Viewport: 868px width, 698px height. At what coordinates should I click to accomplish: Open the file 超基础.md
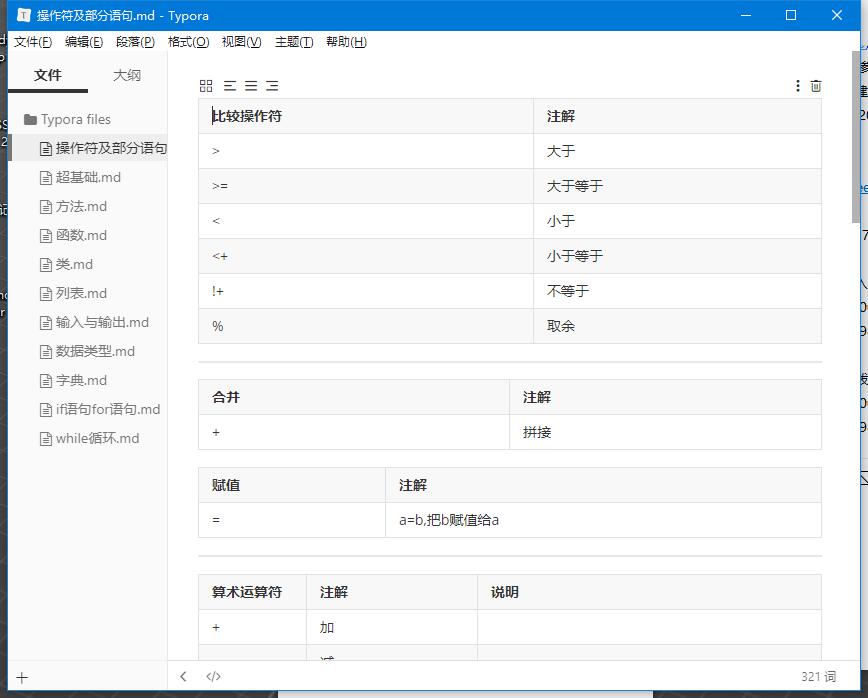tap(88, 177)
